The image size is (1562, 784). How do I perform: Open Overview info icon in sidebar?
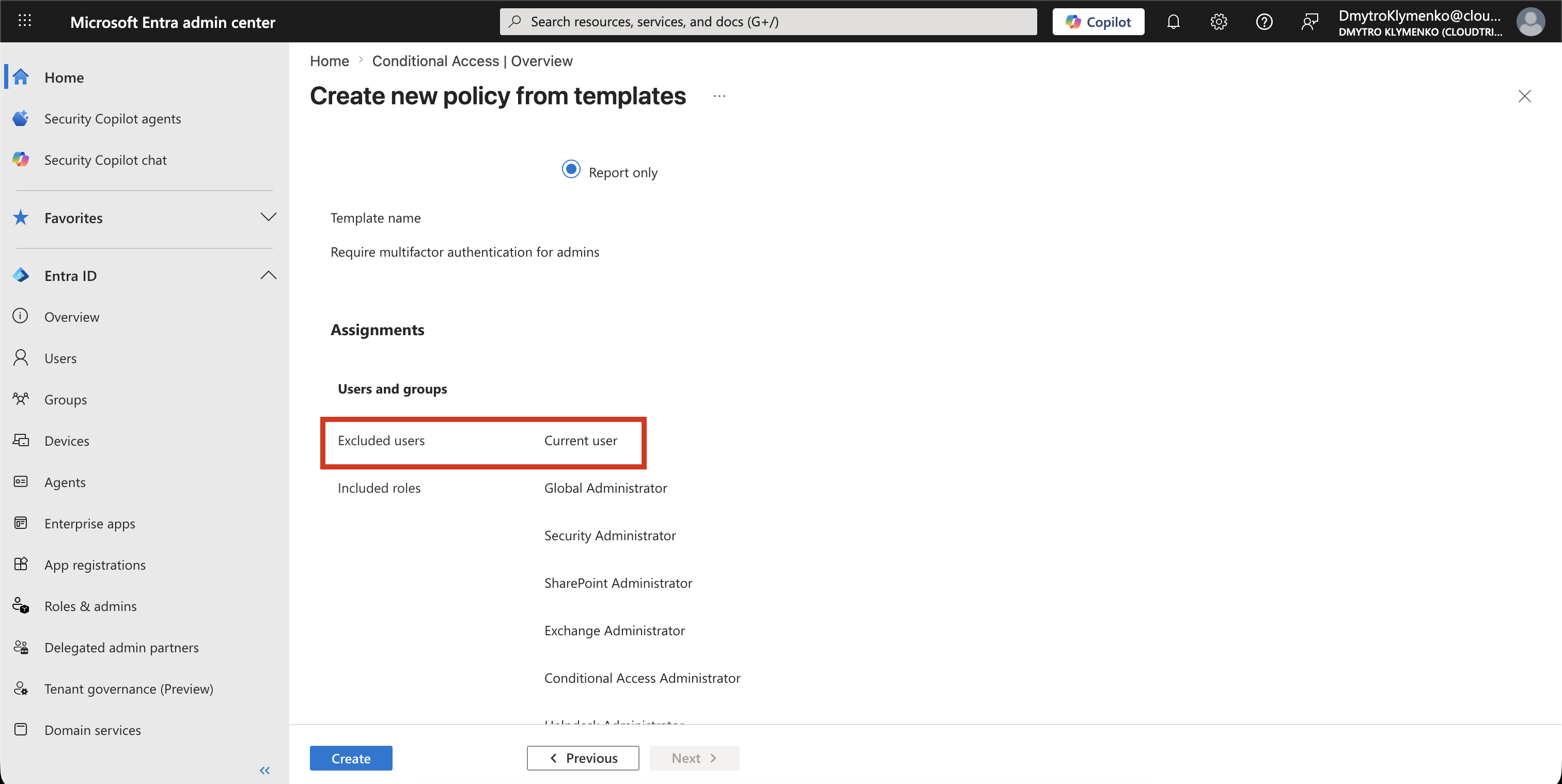pos(21,316)
